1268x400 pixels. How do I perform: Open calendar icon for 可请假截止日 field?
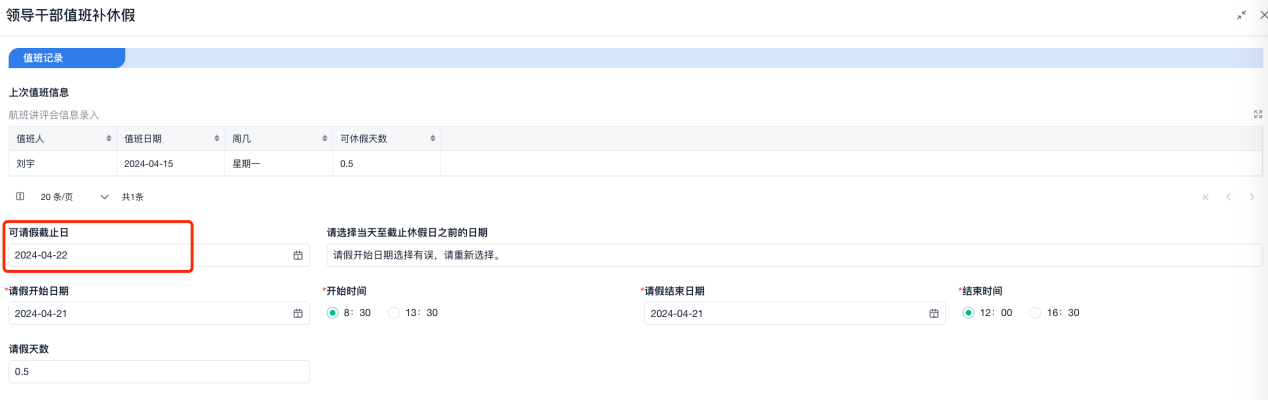tap(298, 256)
